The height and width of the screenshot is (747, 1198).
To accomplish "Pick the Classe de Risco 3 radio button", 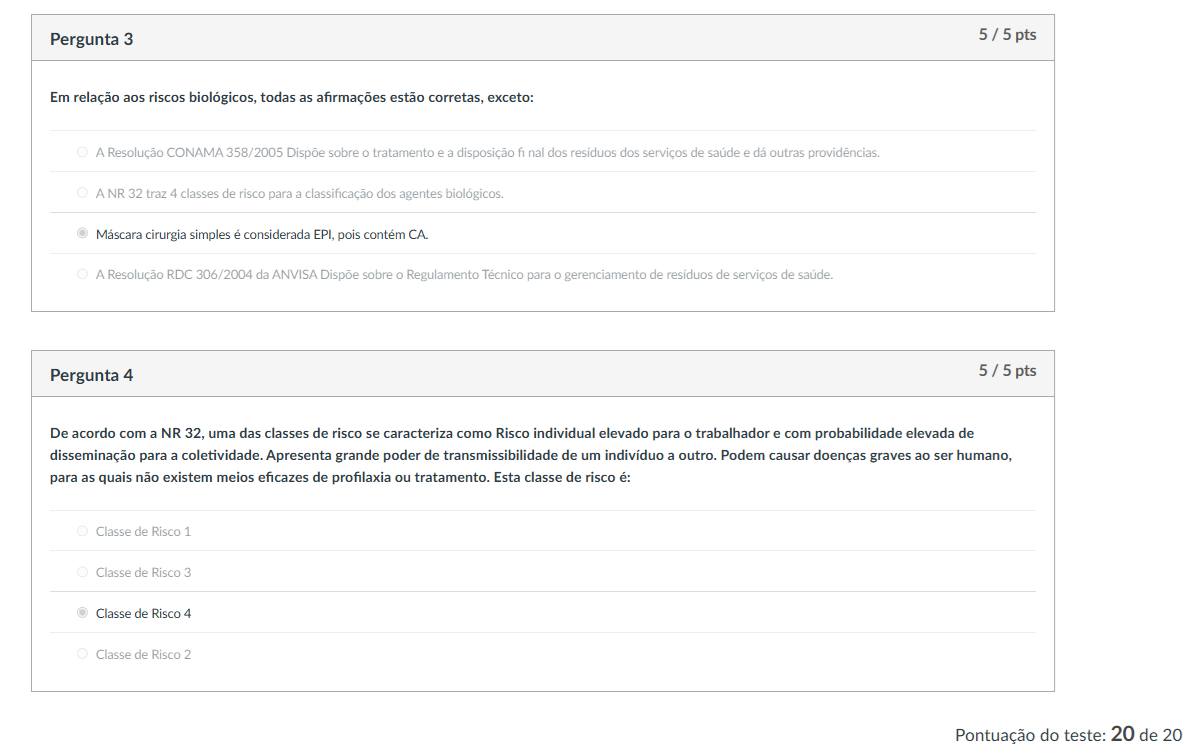I will pyautogui.click(x=82, y=572).
